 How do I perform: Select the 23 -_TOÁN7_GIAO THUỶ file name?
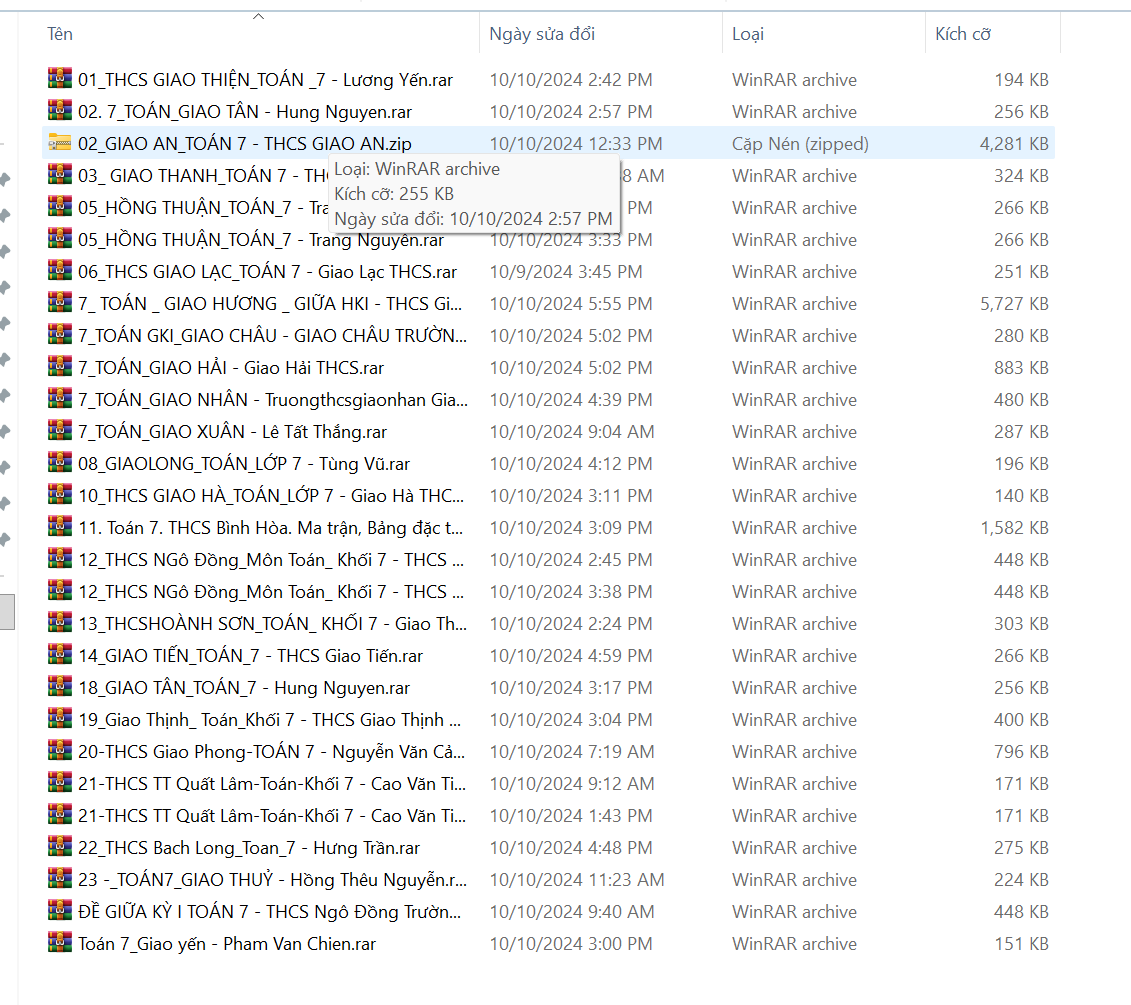tap(271, 880)
